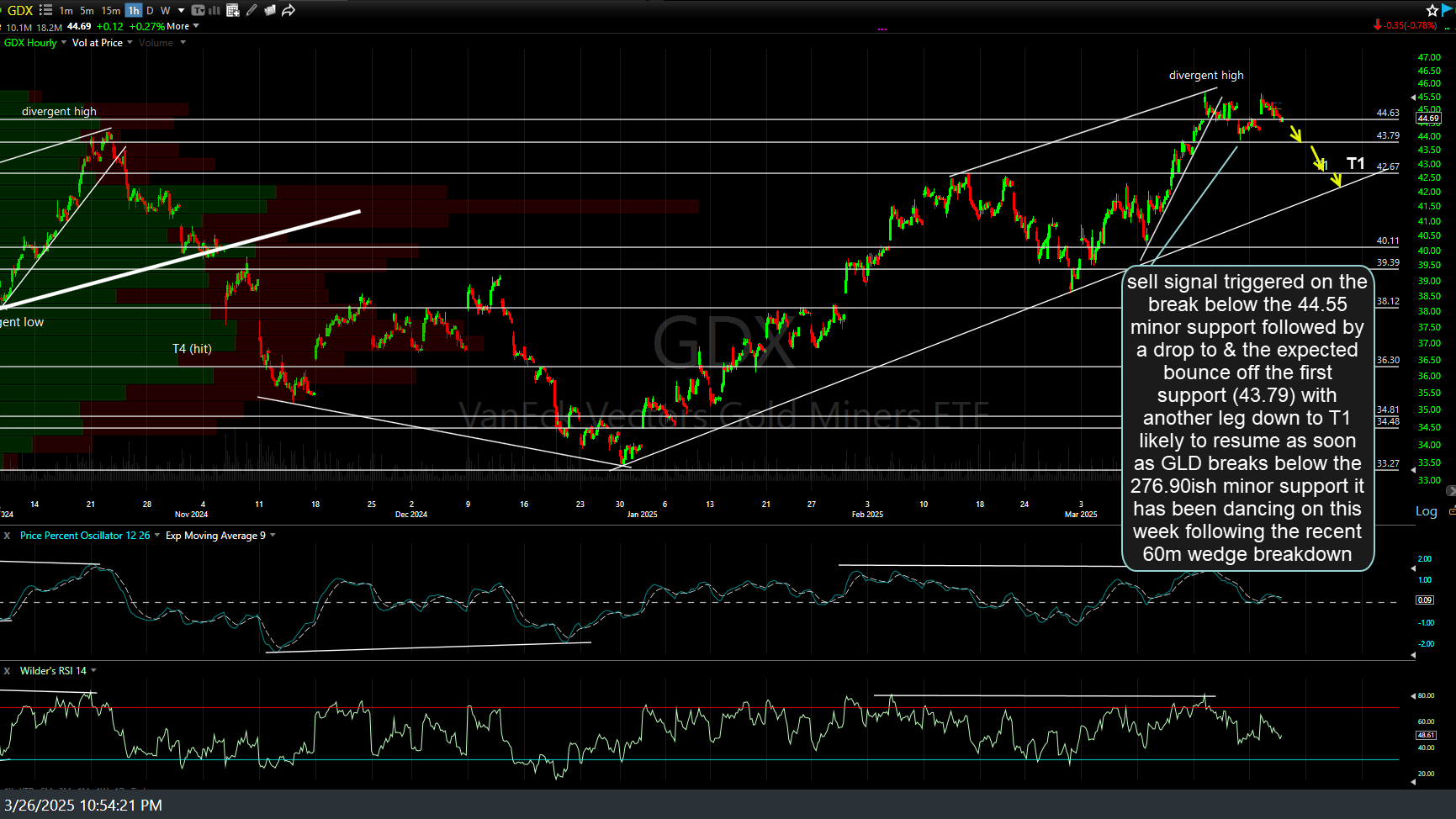The width and height of the screenshot is (1456, 819).
Task: Open the share chart arrow icon
Action: [x=288, y=10]
